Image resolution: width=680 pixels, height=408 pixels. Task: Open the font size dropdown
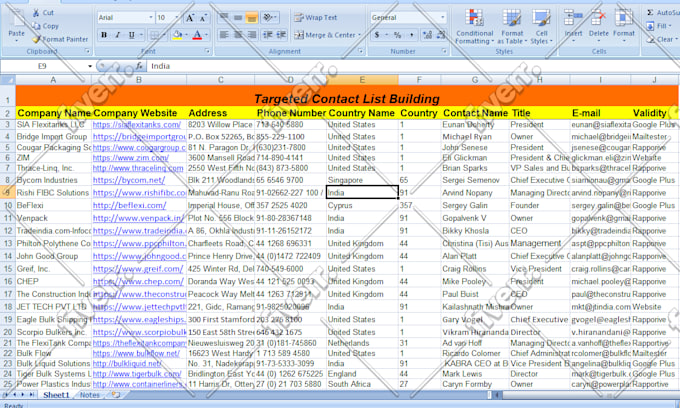pyautogui.click(x=177, y=17)
